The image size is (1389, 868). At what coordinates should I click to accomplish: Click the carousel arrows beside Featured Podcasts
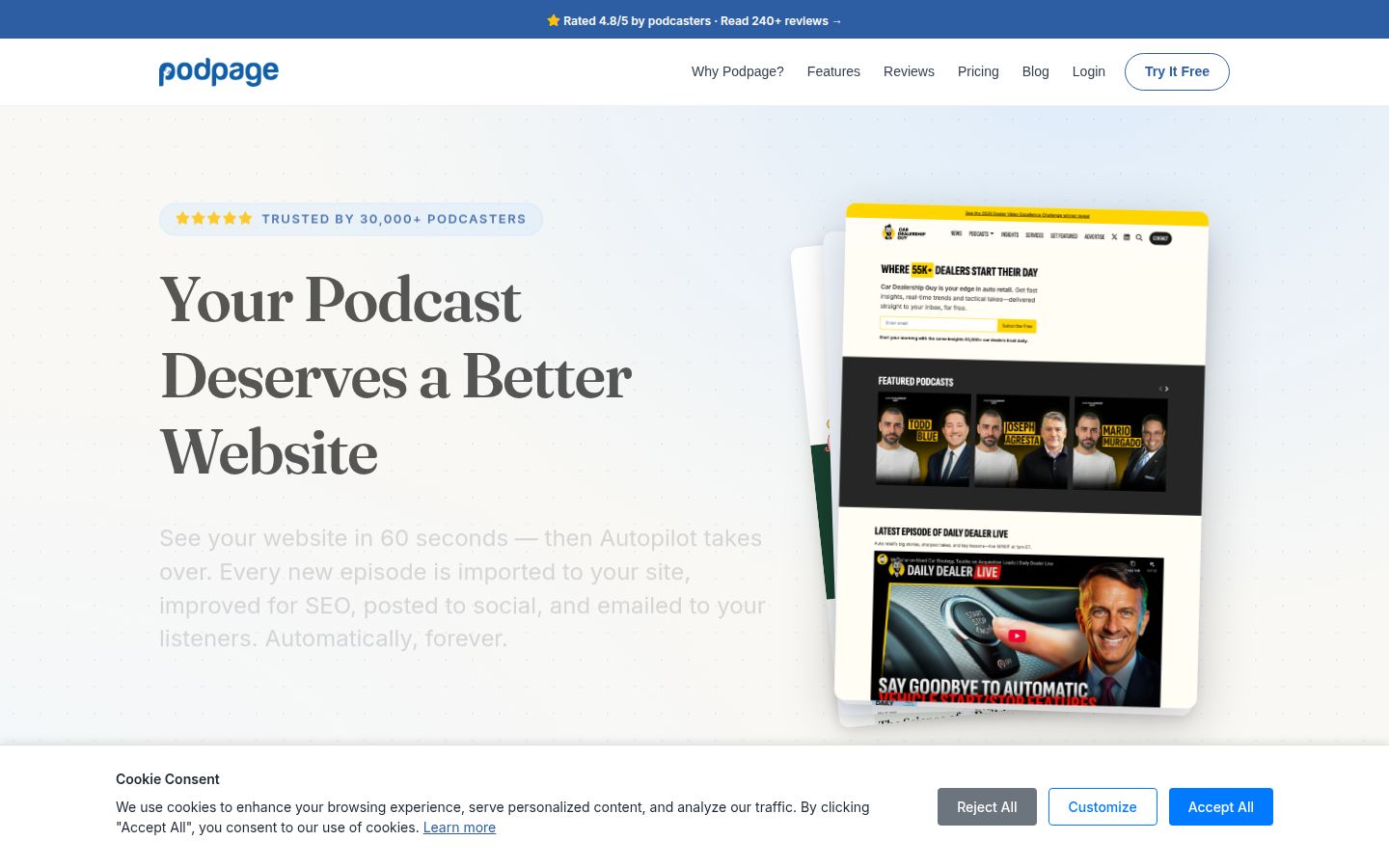1164,389
